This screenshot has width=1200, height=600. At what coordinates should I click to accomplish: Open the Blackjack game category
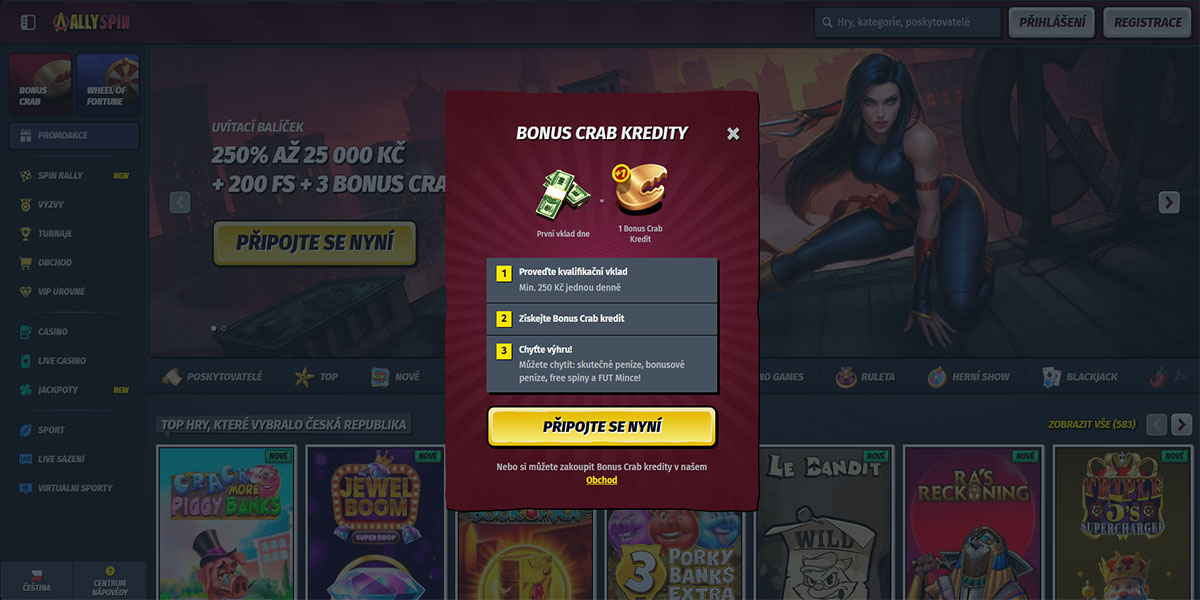pos(1080,377)
